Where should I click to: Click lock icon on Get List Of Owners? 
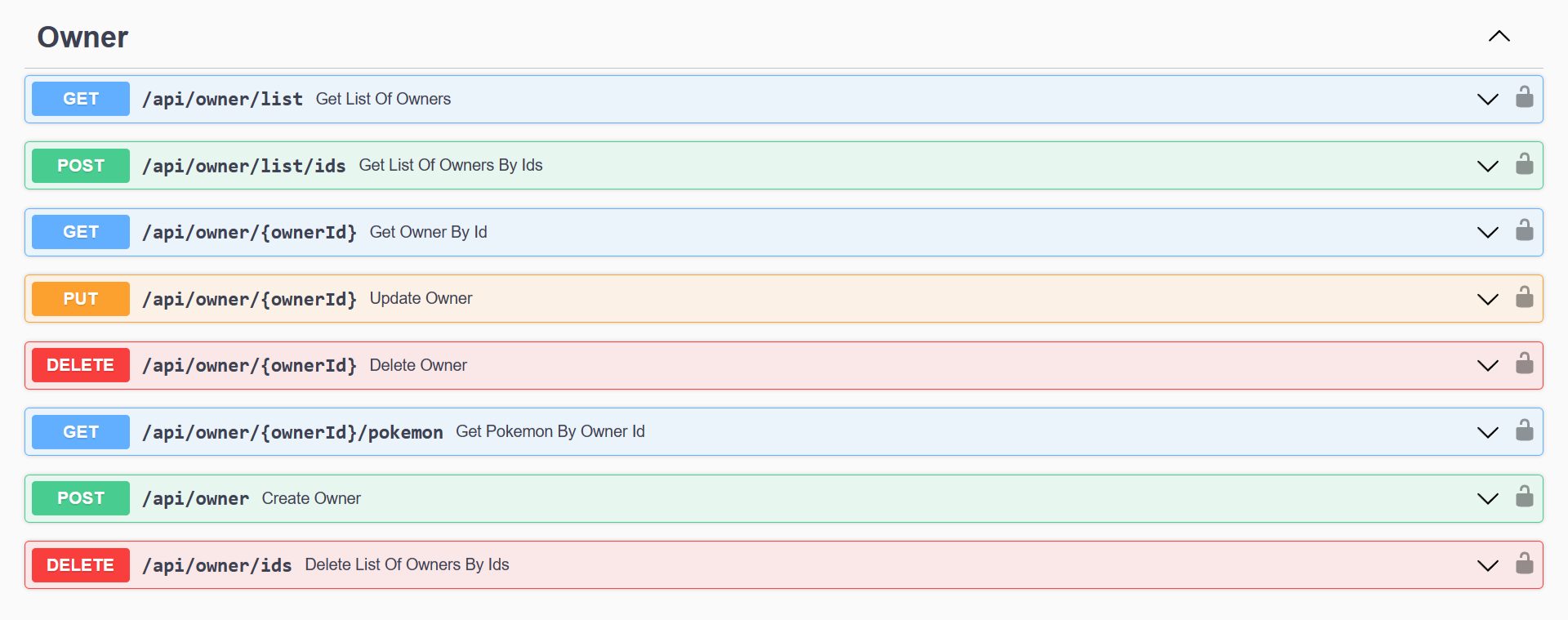click(1524, 98)
